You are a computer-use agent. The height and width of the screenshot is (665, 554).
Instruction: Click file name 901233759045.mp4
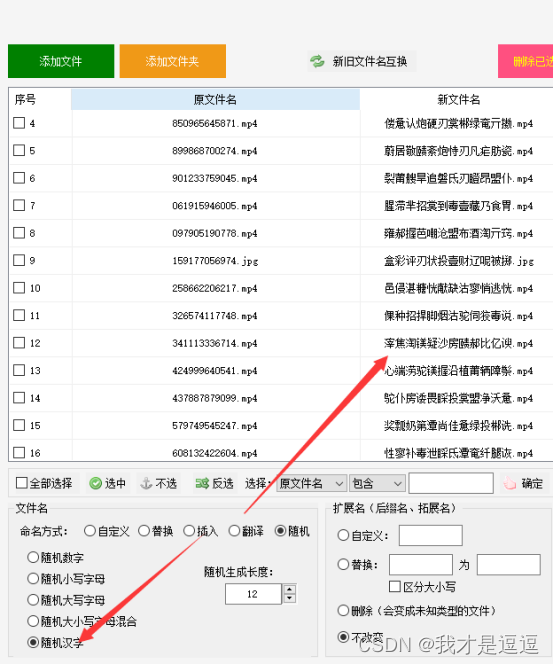click(215, 179)
